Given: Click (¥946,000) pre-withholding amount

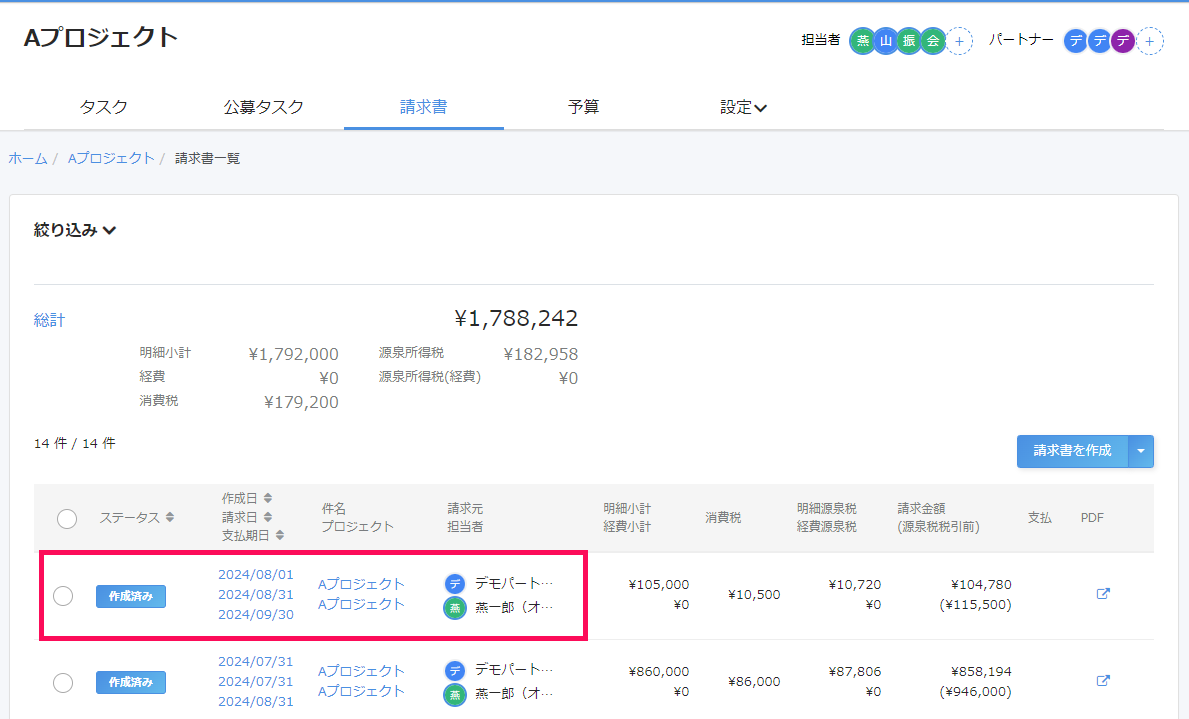Looking at the screenshot, I should [975, 692].
